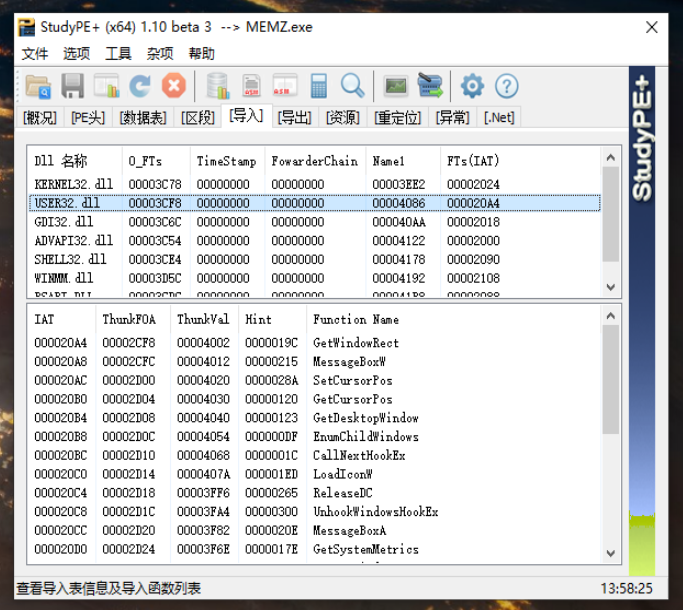
Task: Switch to the [PE头] tab
Action: (x=88, y=117)
